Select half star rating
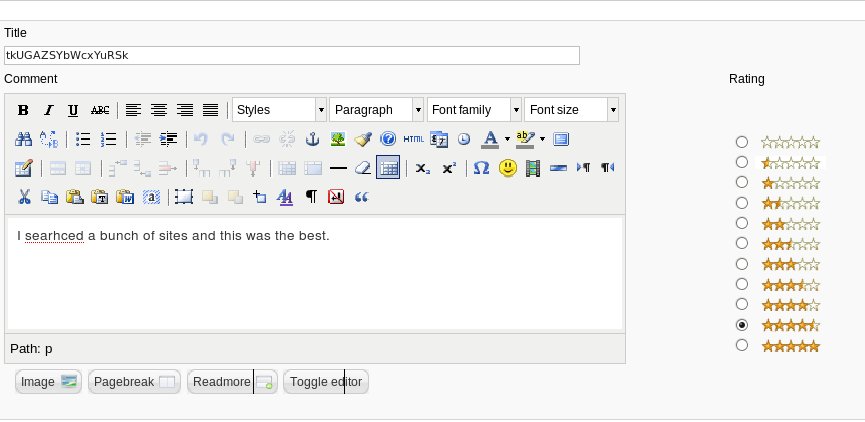The width and height of the screenshot is (865, 422). tap(742, 162)
